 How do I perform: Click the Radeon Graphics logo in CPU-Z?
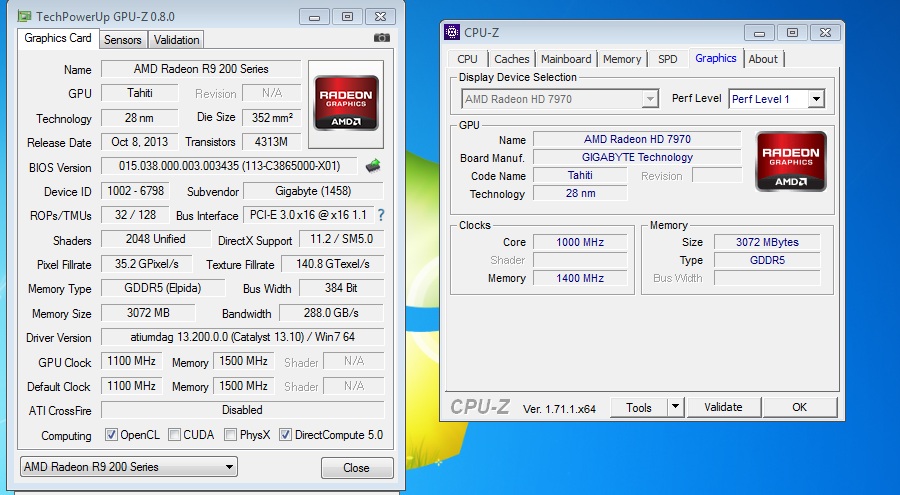click(791, 161)
